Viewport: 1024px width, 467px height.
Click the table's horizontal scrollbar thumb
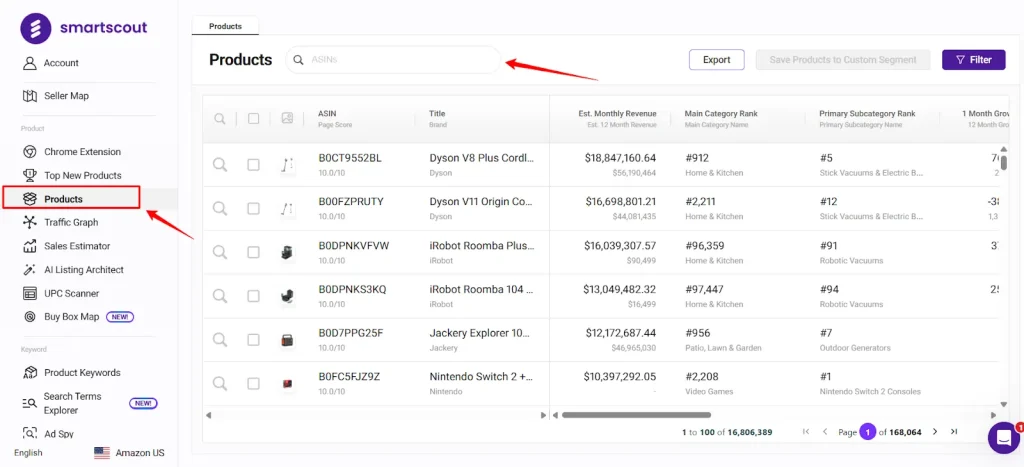click(635, 415)
